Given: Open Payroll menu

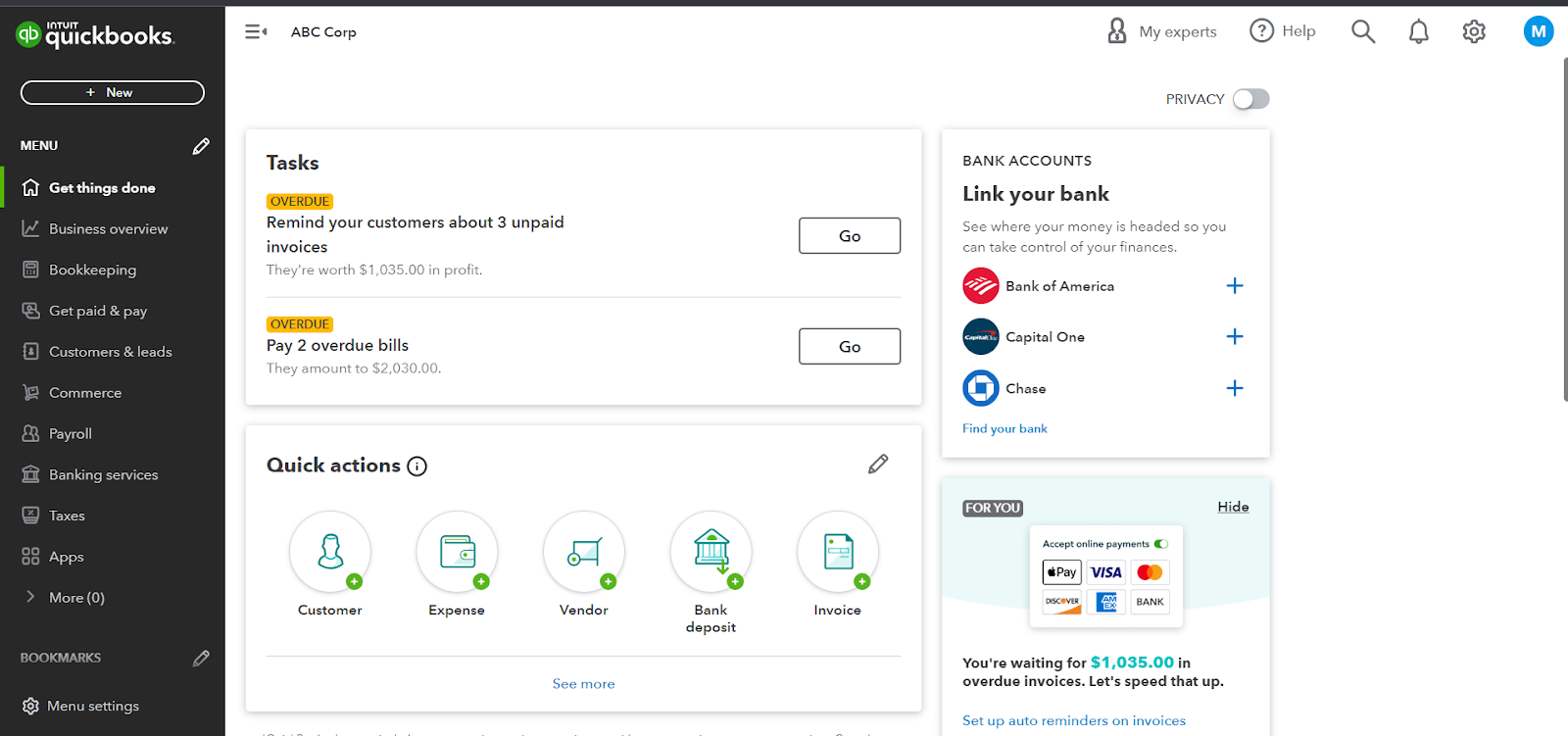Looking at the screenshot, I should coord(71,434).
